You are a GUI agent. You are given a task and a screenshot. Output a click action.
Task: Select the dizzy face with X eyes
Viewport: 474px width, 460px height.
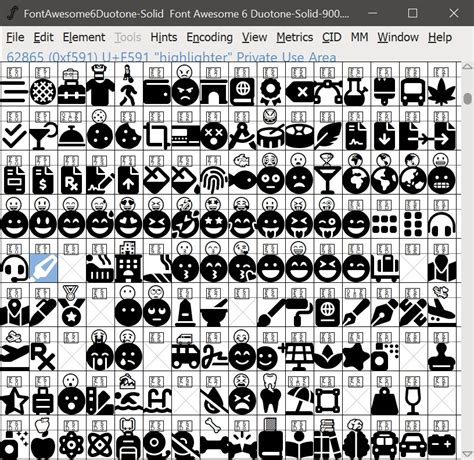click(x=214, y=136)
